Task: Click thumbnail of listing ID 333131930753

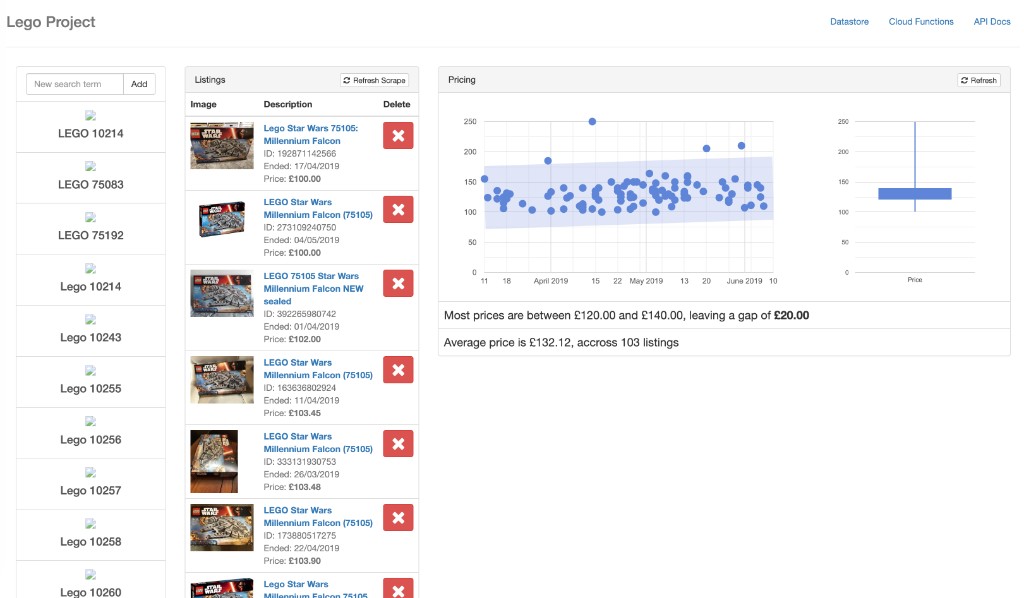Action: 214,461
